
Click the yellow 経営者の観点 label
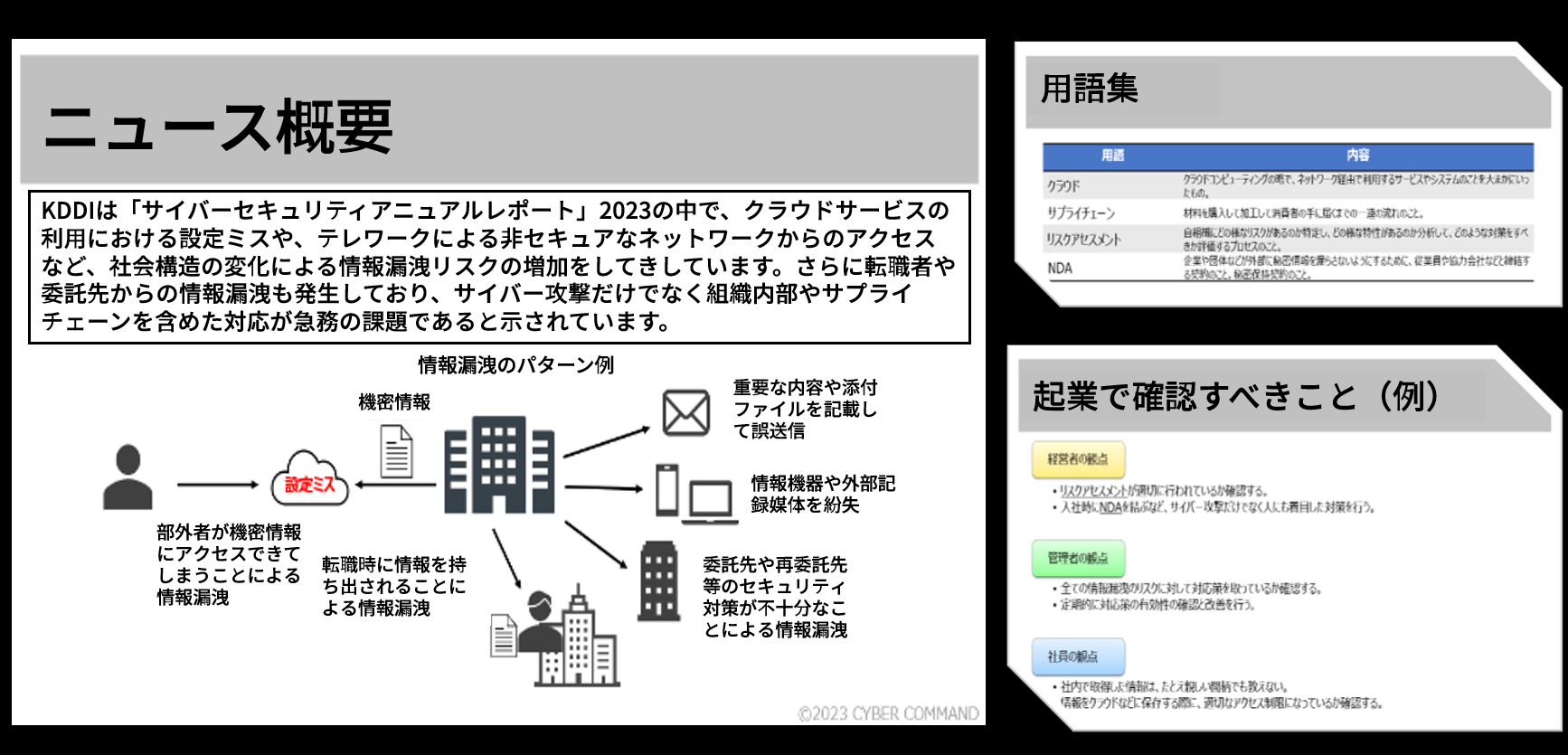pyautogui.click(x=1078, y=459)
